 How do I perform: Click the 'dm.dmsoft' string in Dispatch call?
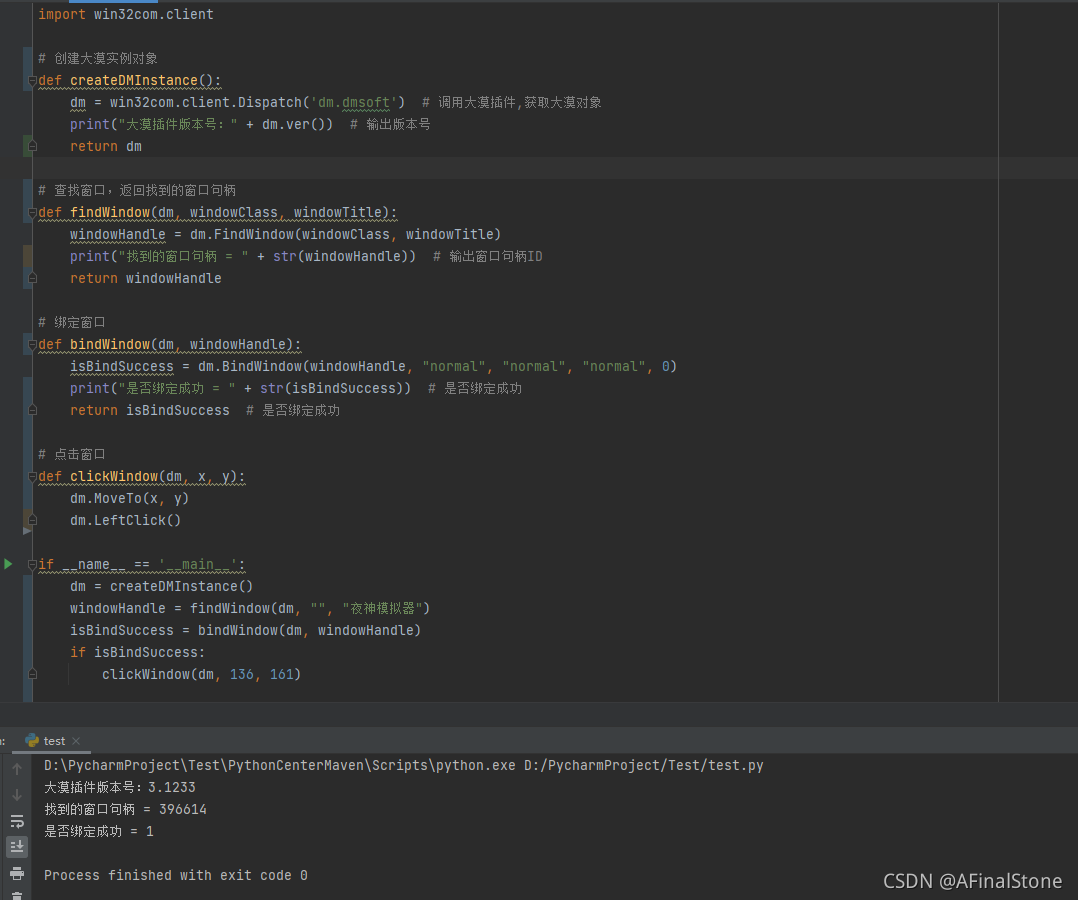pyautogui.click(x=358, y=102)
